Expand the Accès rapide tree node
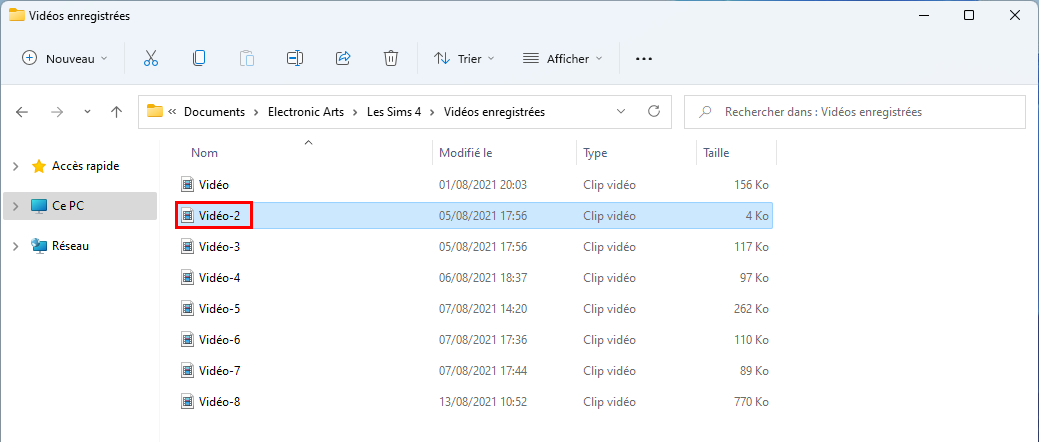Image resolution: width=1039 pixels, height=442 pixels. (15, 166)
